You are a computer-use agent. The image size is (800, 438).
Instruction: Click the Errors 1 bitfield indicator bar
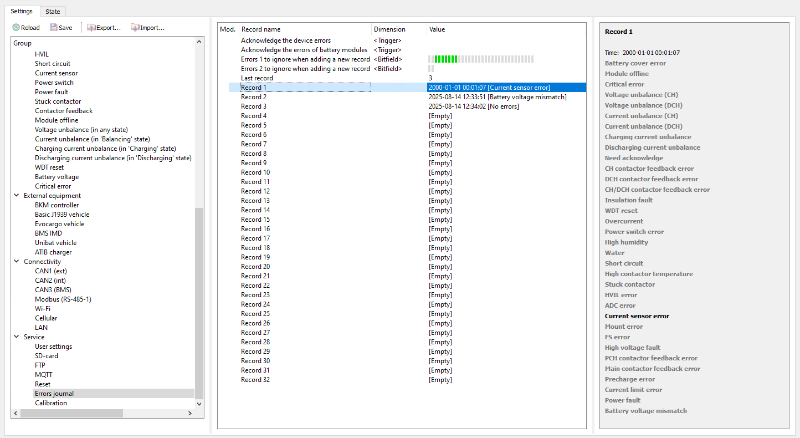pyautogui.click(x=481, y=59)
